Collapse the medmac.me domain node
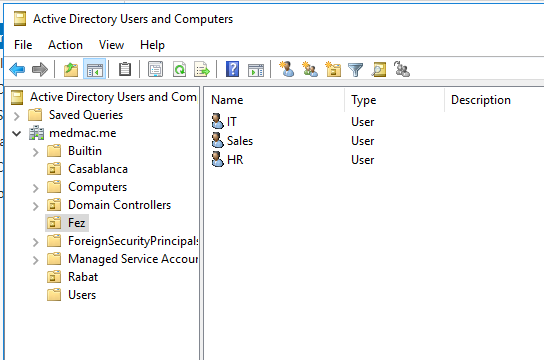Image resolution: width=544 pixels, height=360 pixels. [x=16, y=133]
